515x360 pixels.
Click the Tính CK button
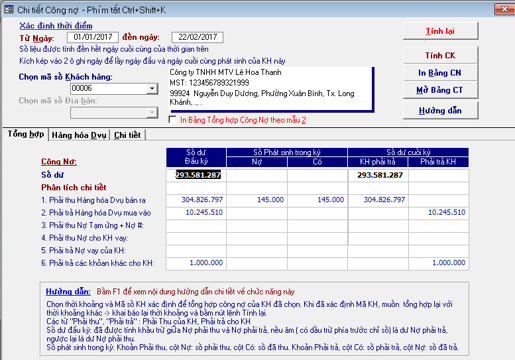pos(440,55)
